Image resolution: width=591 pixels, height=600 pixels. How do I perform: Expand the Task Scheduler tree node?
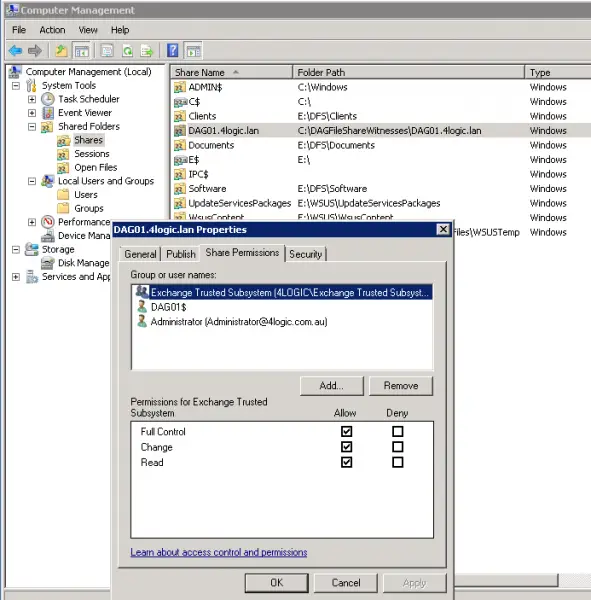tap(32, 99)
